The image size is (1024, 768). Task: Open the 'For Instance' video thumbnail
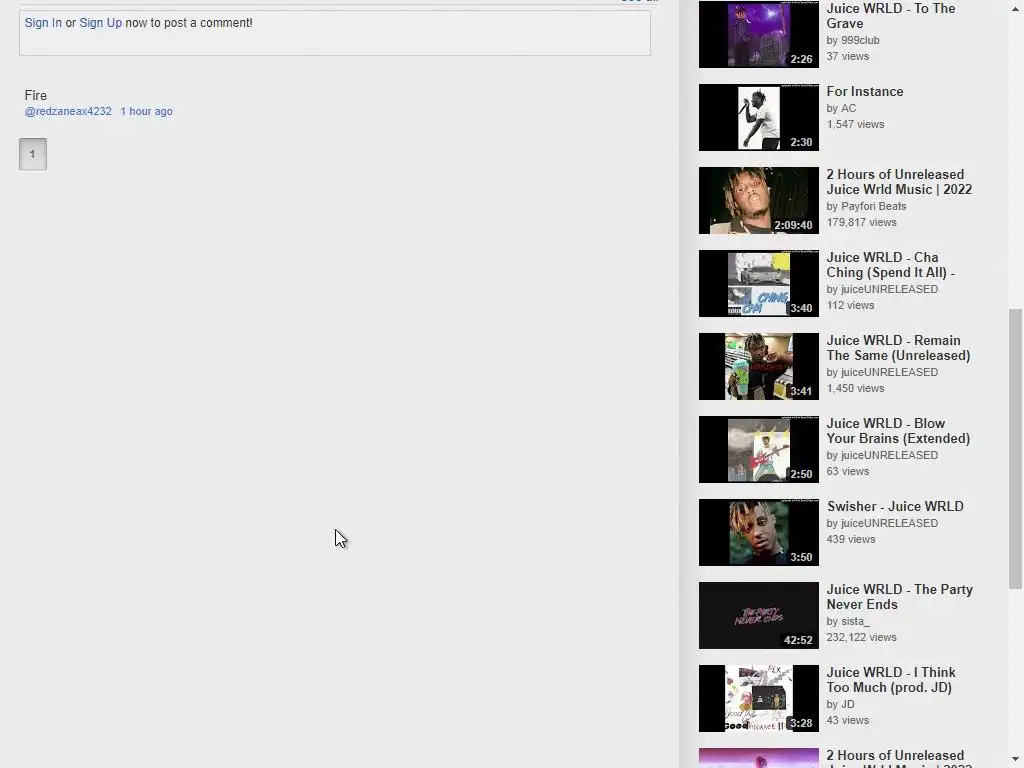758,118
